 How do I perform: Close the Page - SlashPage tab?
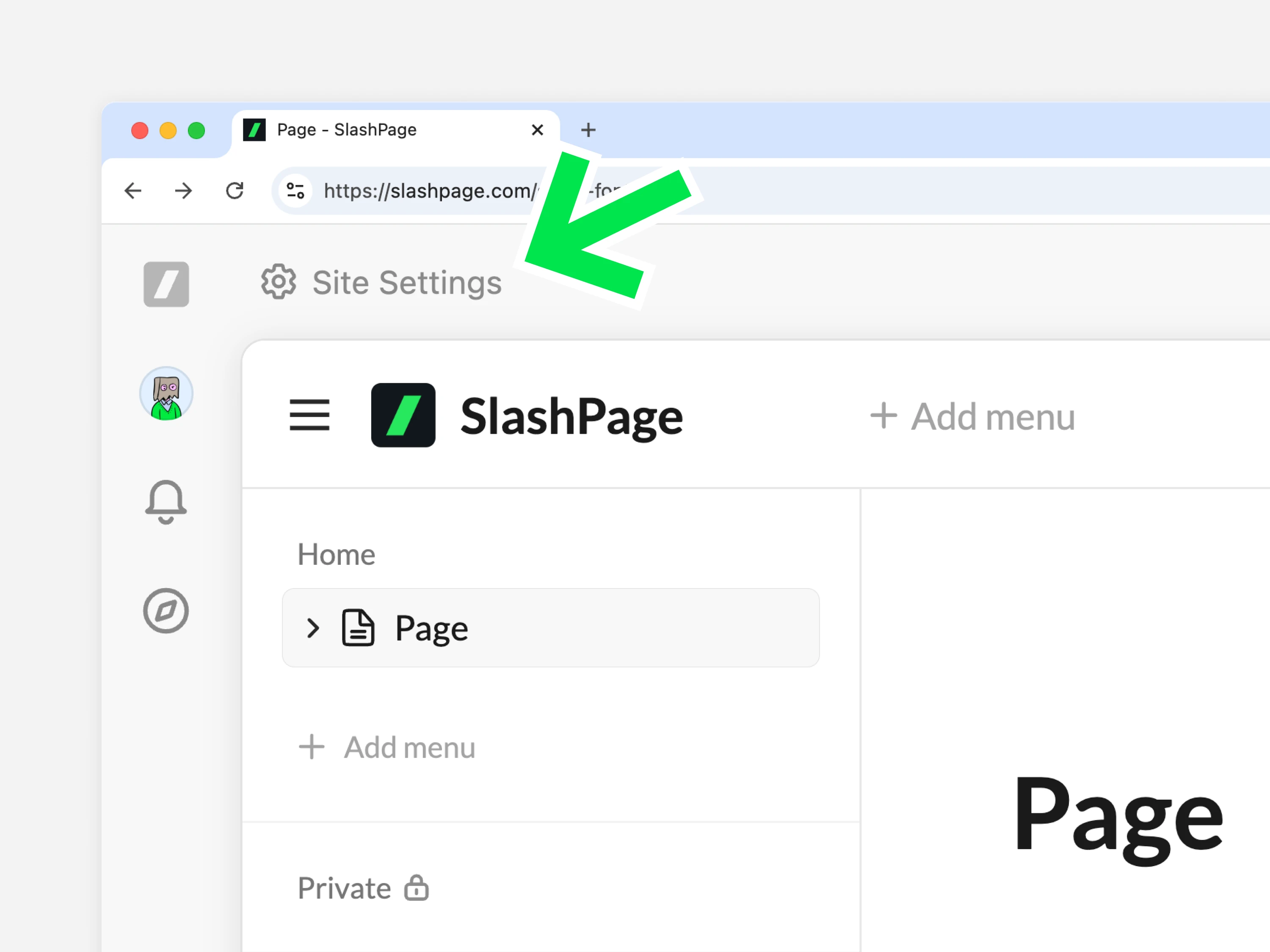[537, 130]
